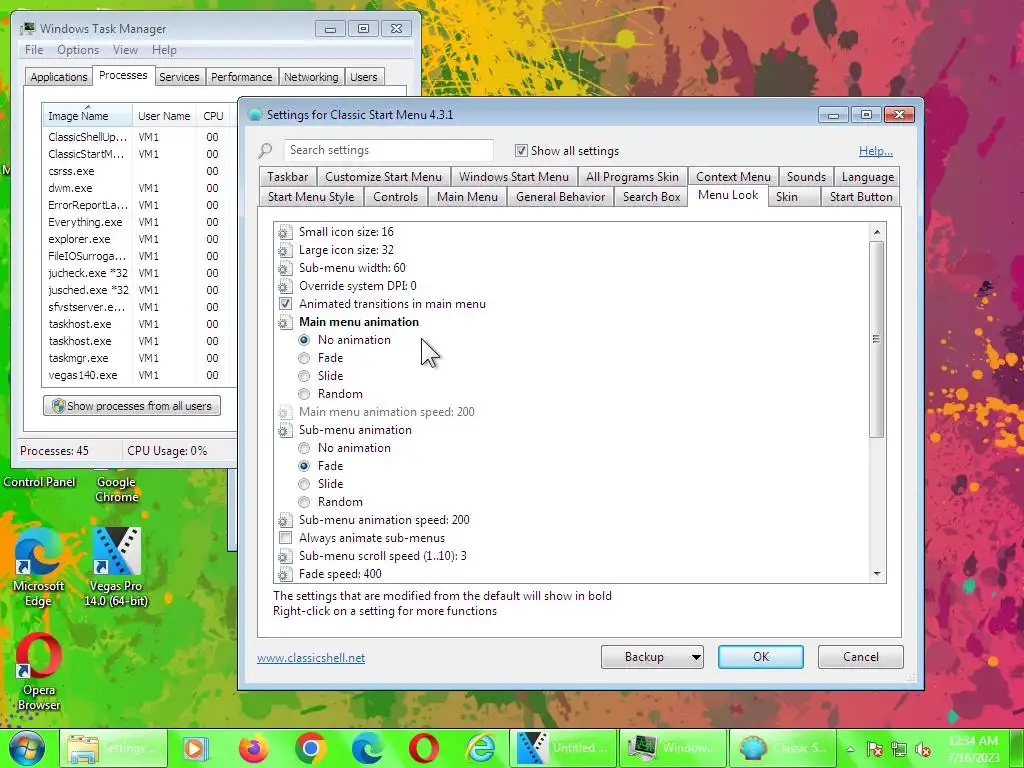The image size is (1024, 768).
Task: Select the Vegas Pro 14.0 desktop shortcut
Action: 116,567
